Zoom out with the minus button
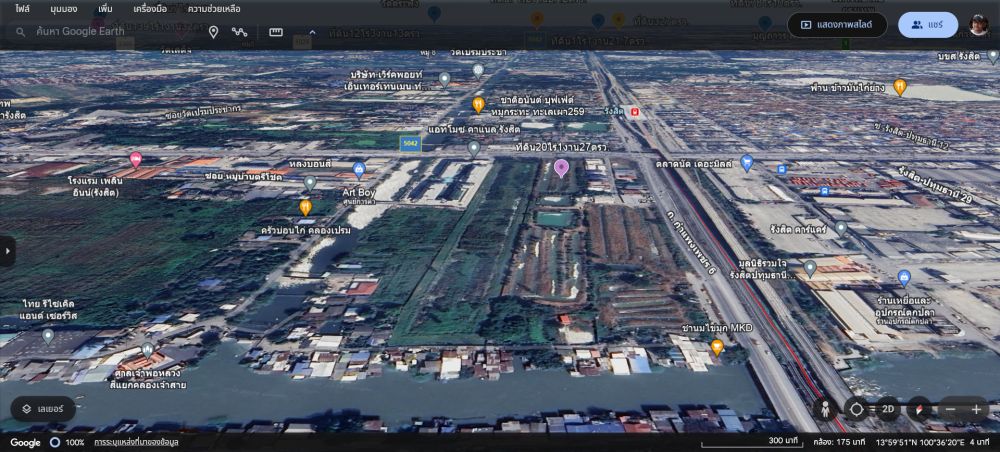The image size is (1000, 452). pos(950,409)
